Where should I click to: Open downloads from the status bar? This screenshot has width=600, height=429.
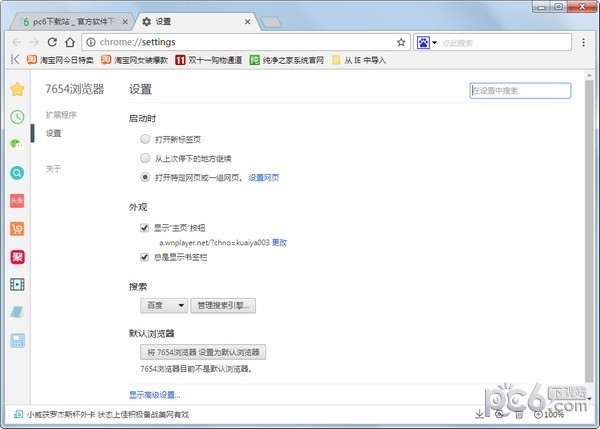479,414
